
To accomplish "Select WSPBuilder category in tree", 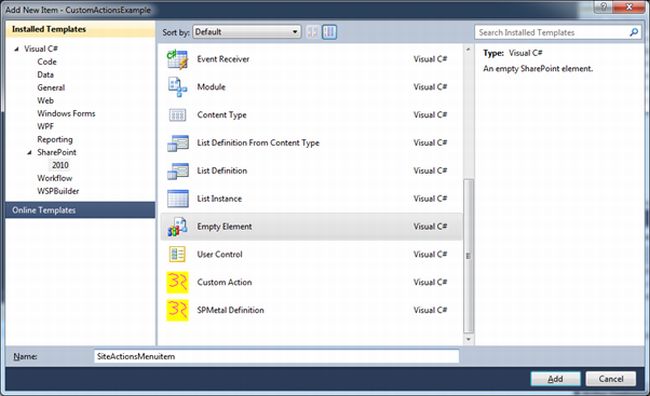I will 58,191.
